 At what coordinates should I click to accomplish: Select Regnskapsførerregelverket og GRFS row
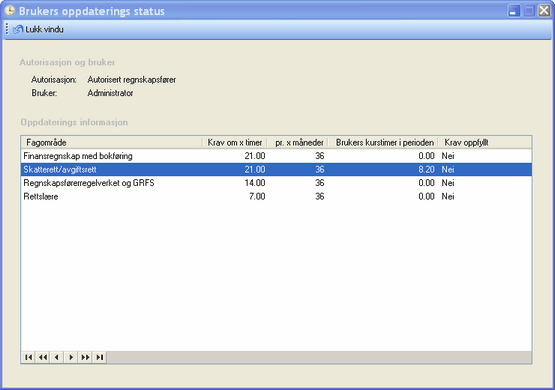pyautogui.click(x=276, y=183)
